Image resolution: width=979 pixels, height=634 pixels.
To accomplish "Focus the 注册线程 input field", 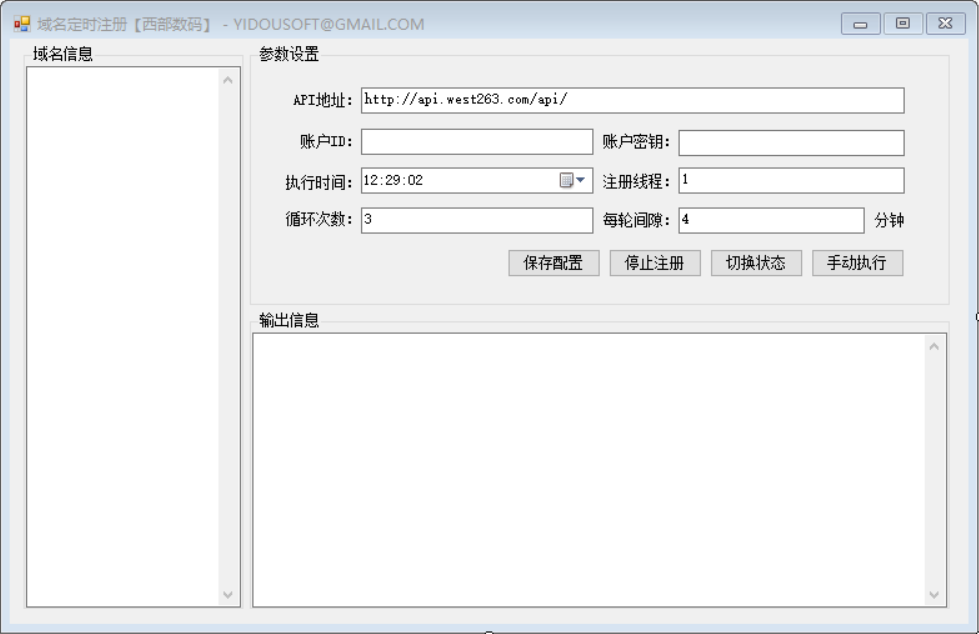I will [792, 181].
